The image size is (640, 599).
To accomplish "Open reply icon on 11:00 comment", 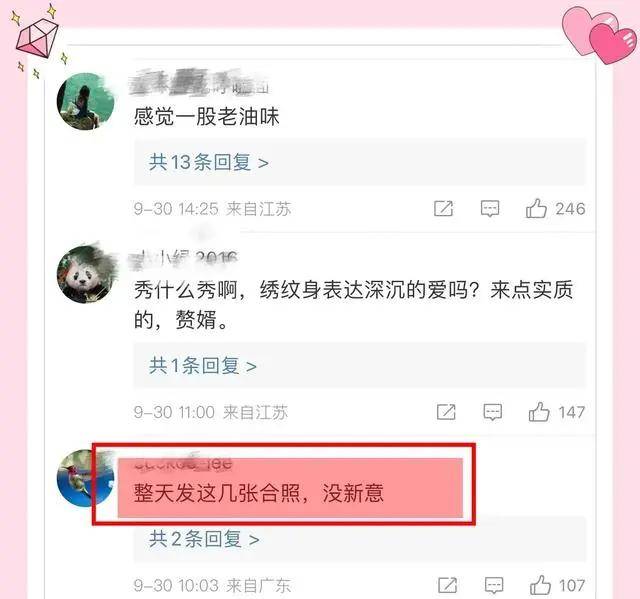I will 493,412.
